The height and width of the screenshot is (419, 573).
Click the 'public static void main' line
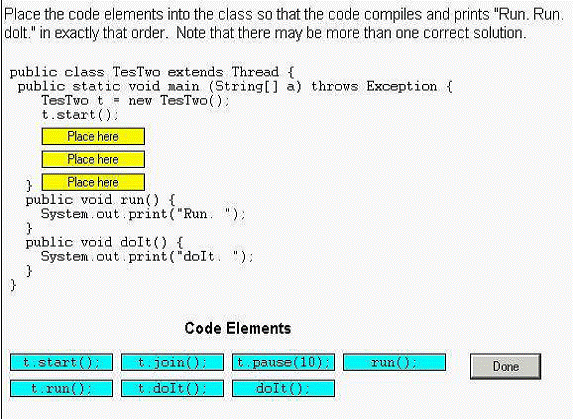[x=235, y=87]
